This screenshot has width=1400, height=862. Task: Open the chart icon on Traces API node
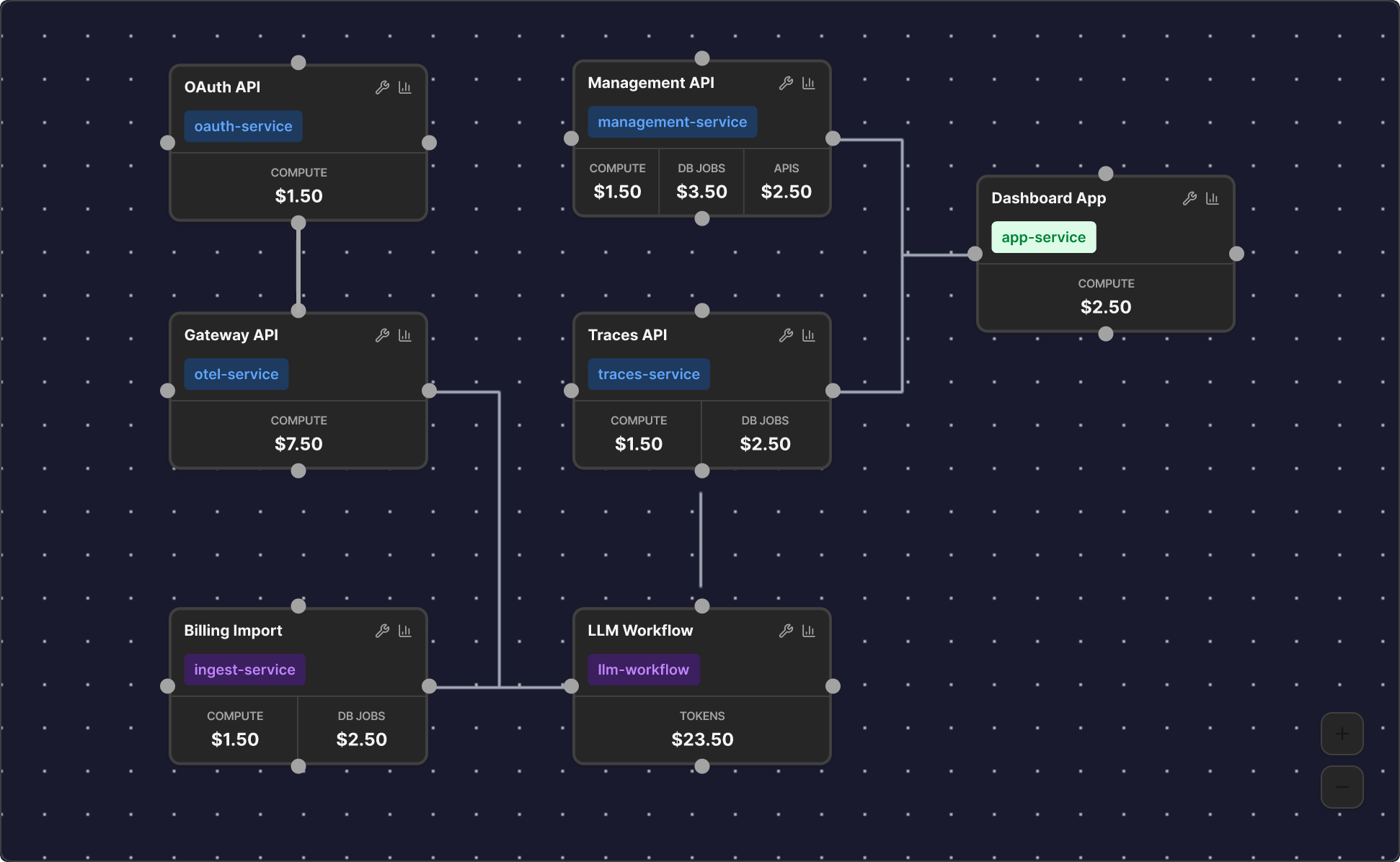pyautogui.click(x=809, y=335)
